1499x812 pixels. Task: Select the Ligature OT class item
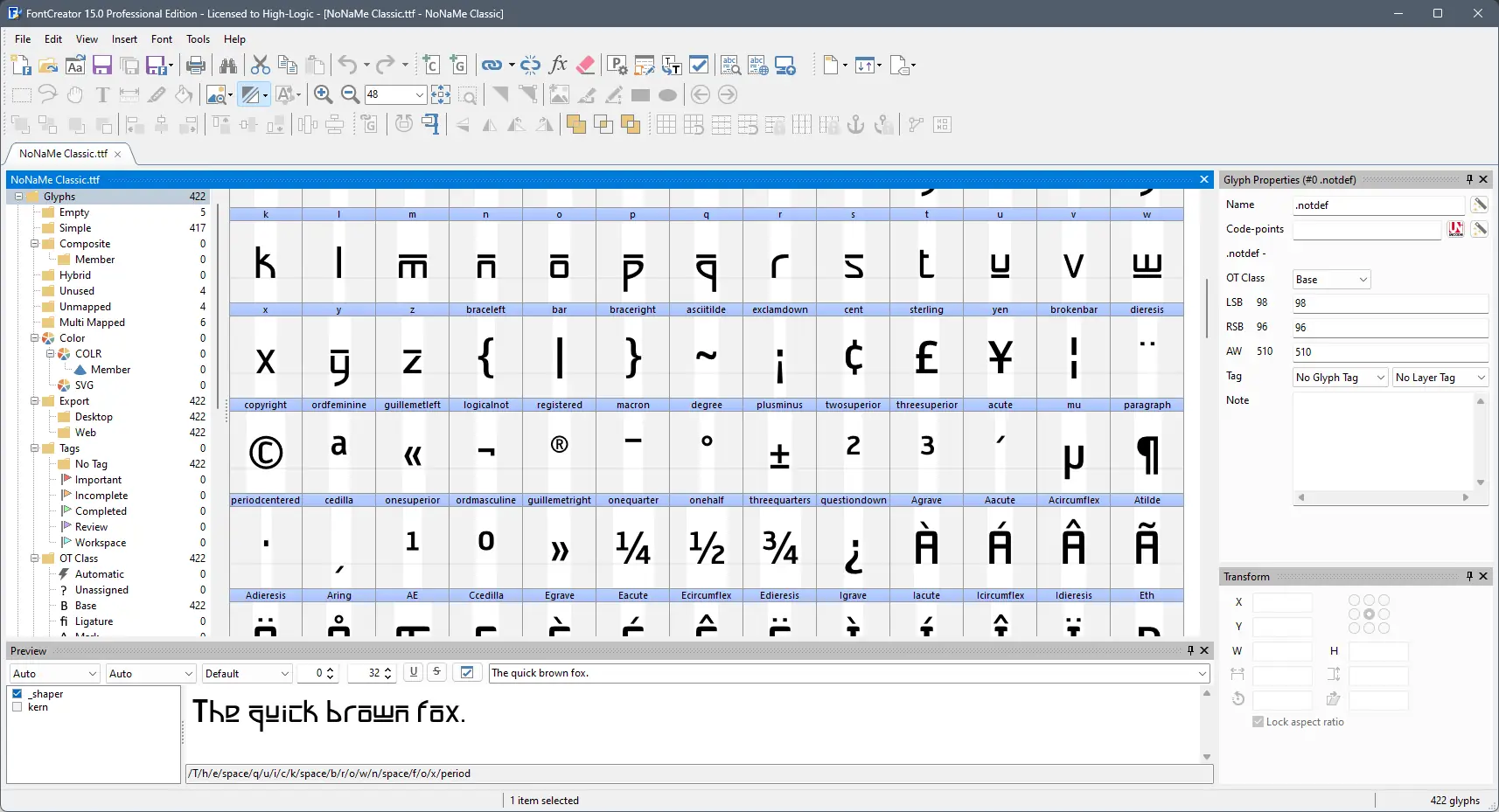point(94,621)
